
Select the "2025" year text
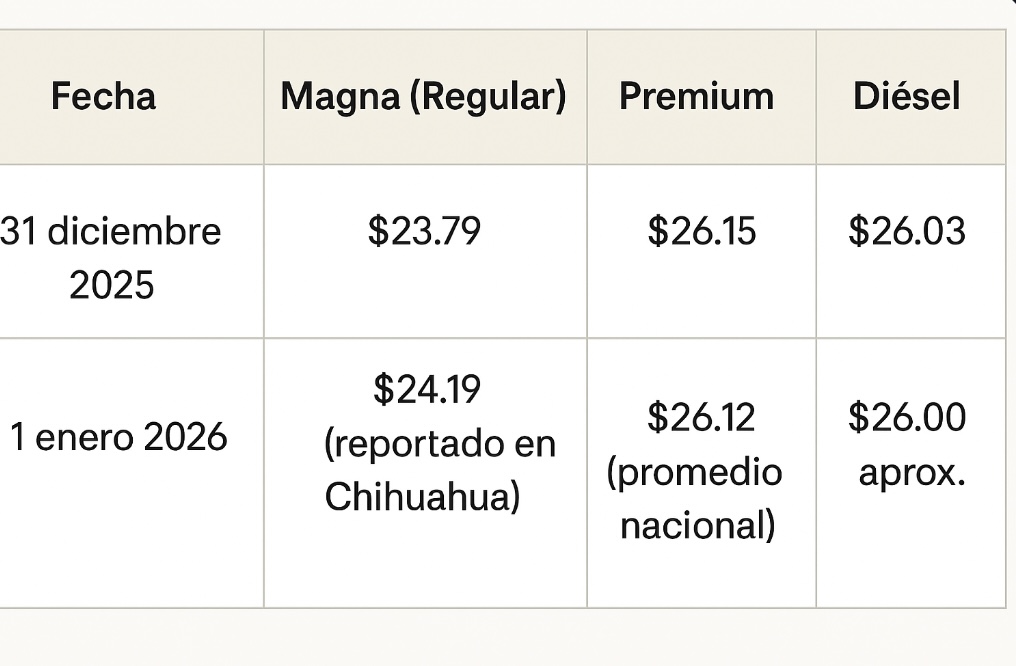click(x=111, y=286)
